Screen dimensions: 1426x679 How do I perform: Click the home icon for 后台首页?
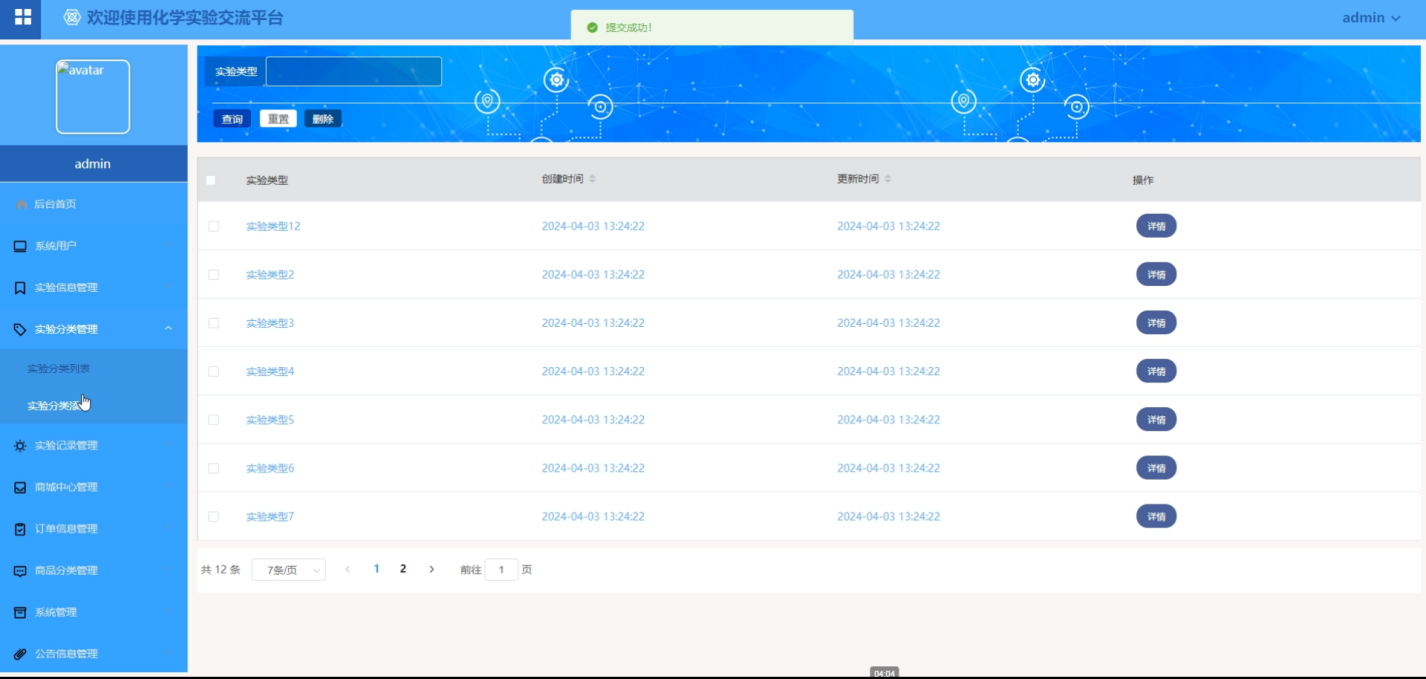[21, 204]
